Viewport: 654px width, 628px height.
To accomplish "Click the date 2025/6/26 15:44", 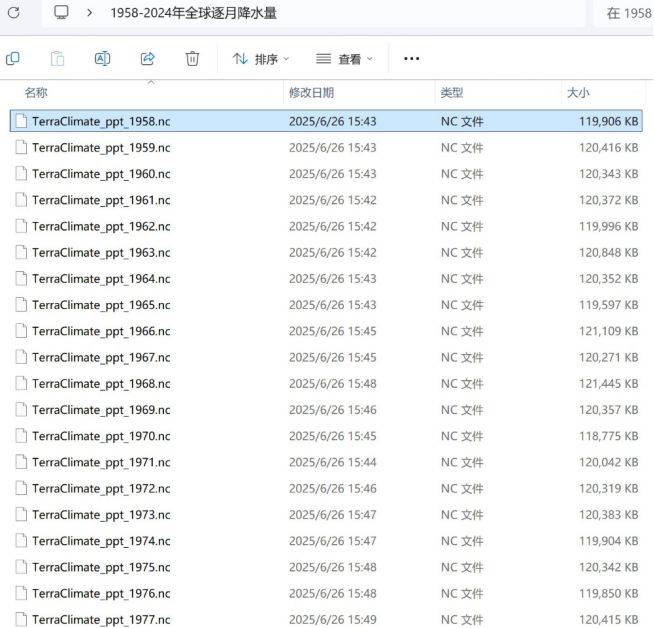I will coord(333,462).
